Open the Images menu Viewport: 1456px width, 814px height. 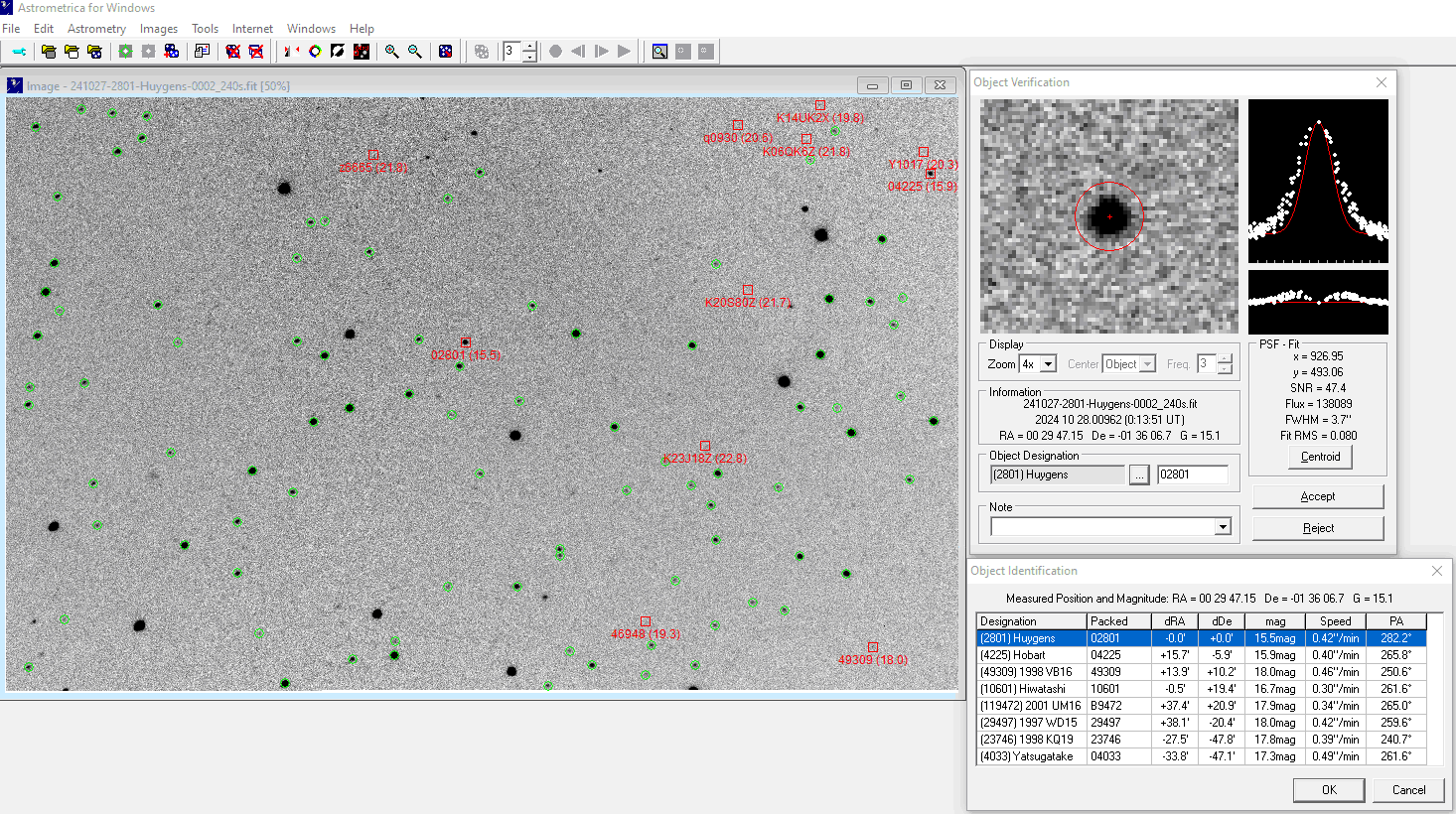point(159,29)
